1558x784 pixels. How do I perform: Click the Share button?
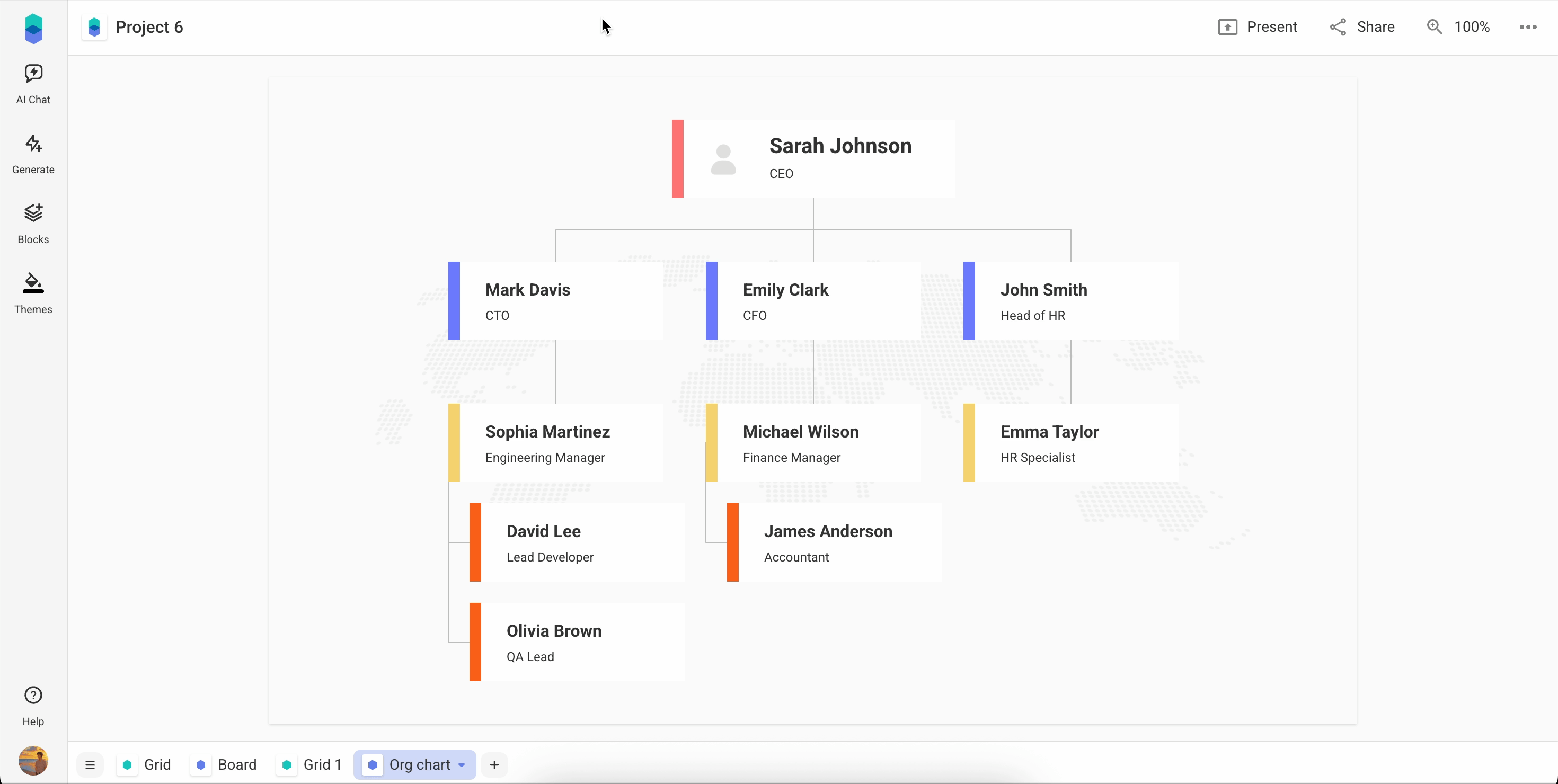[1362, 26]
